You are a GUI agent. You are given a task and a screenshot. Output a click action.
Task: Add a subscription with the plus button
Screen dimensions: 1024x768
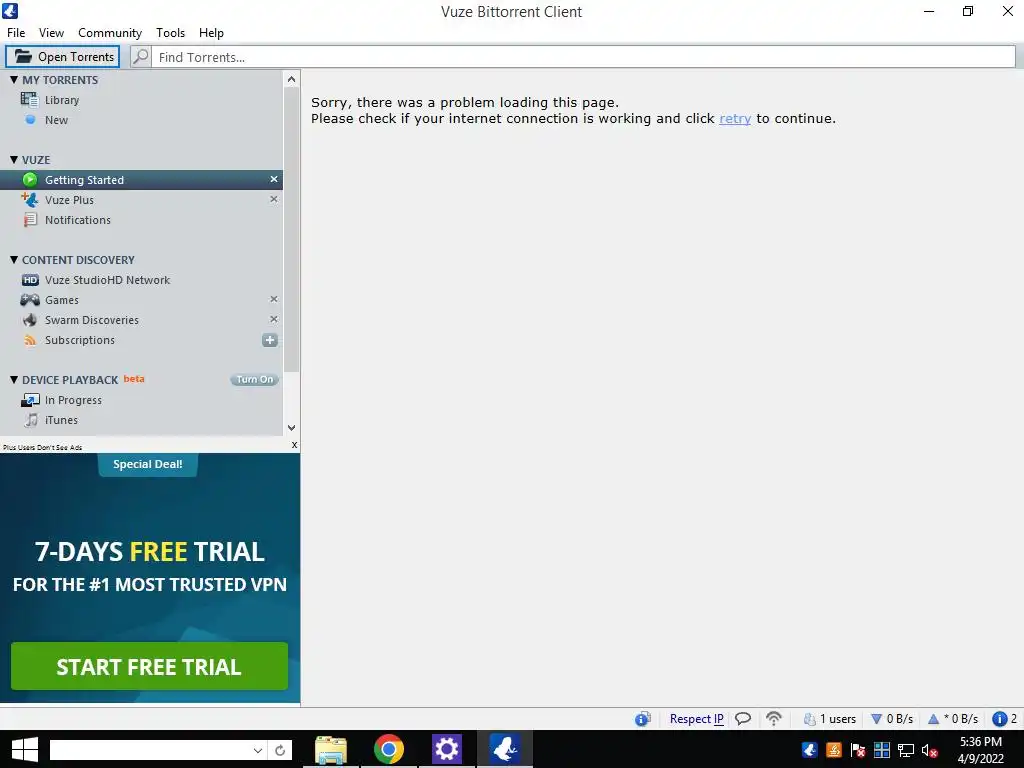click(270, 340)
